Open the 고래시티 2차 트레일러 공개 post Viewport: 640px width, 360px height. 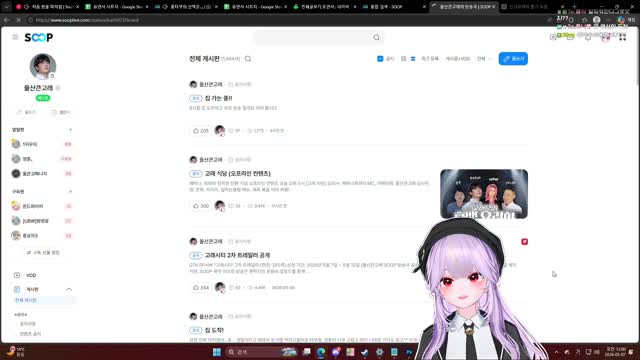coord(237,255)
